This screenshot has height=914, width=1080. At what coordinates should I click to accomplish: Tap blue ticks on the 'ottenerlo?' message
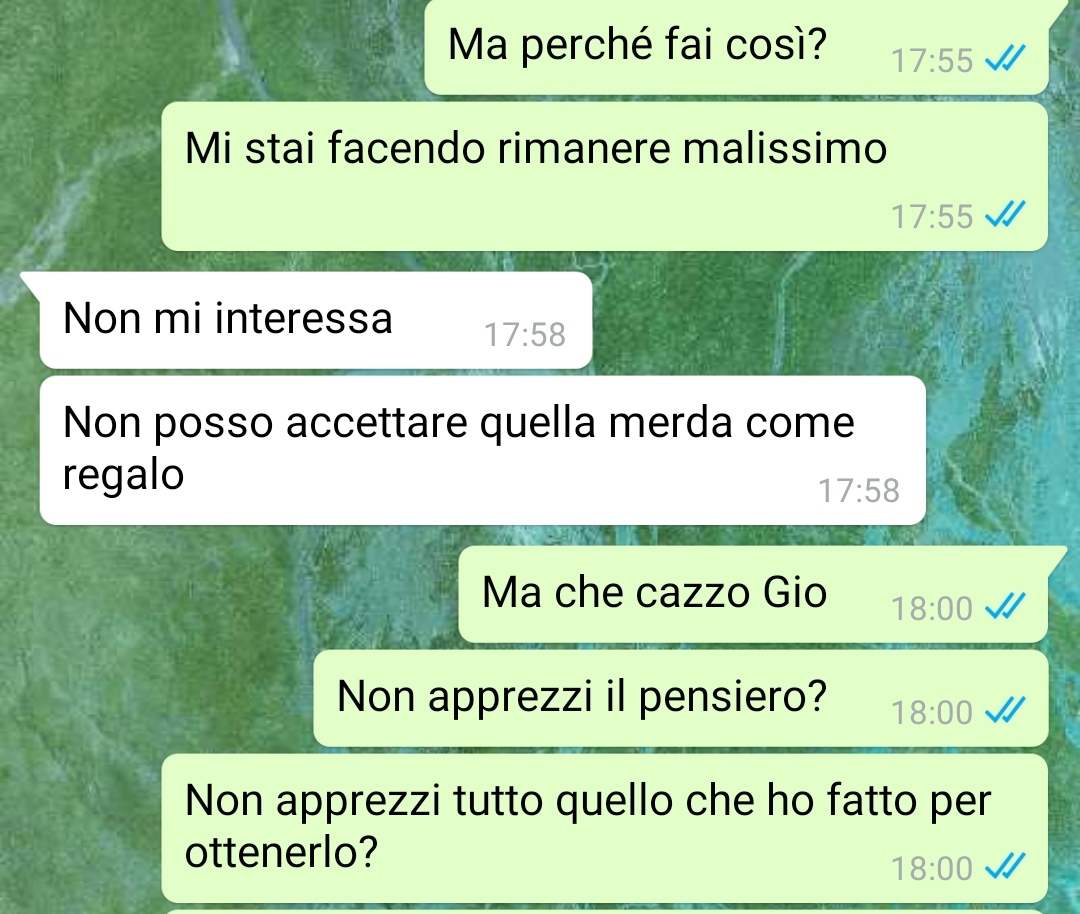coord(1005,866)
